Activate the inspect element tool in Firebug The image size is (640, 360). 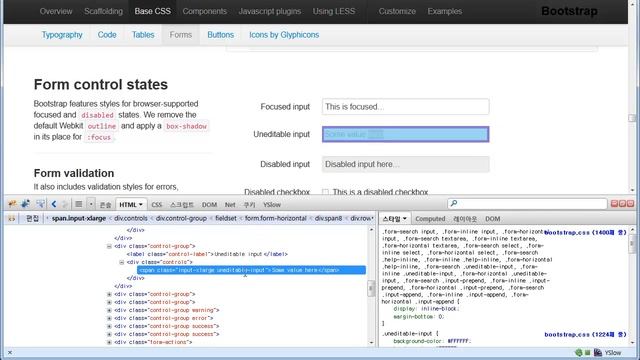(40, 204)
